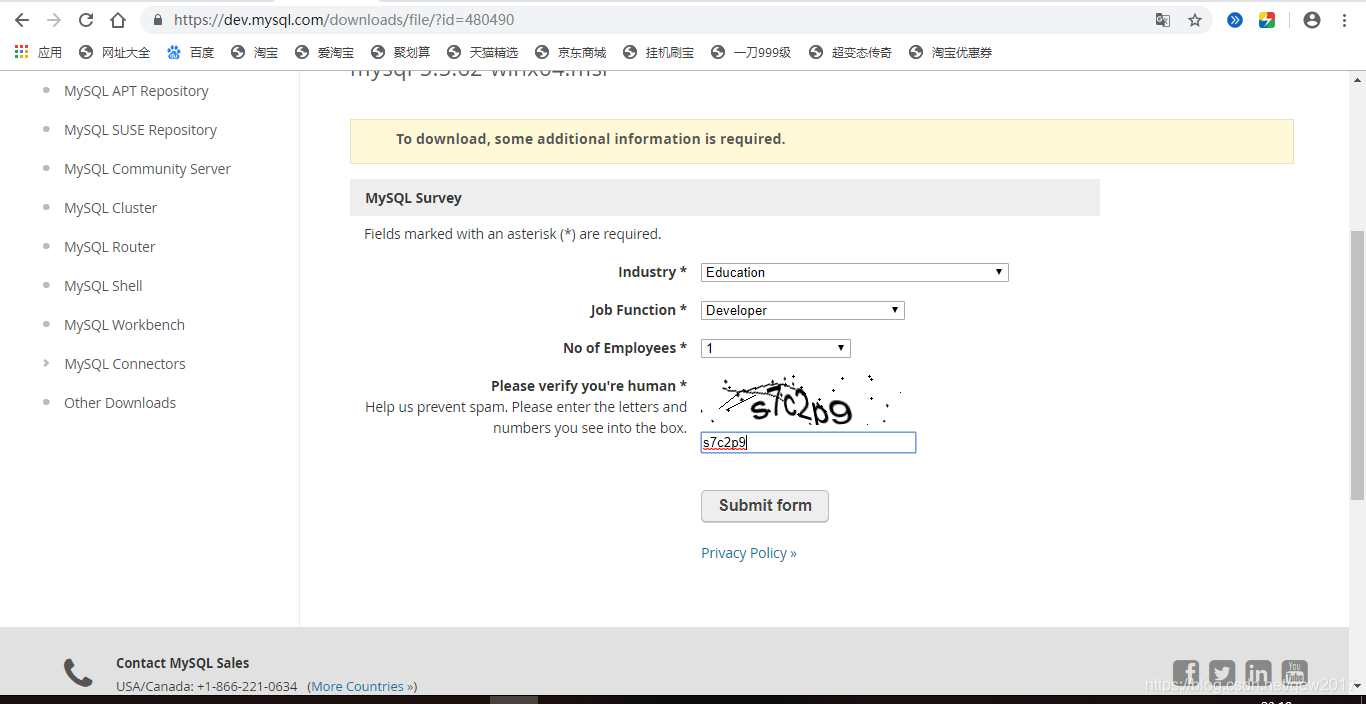1366x704 pixels.
Task: Reload the page with the refresh icon
Action: tap(86, 20)
